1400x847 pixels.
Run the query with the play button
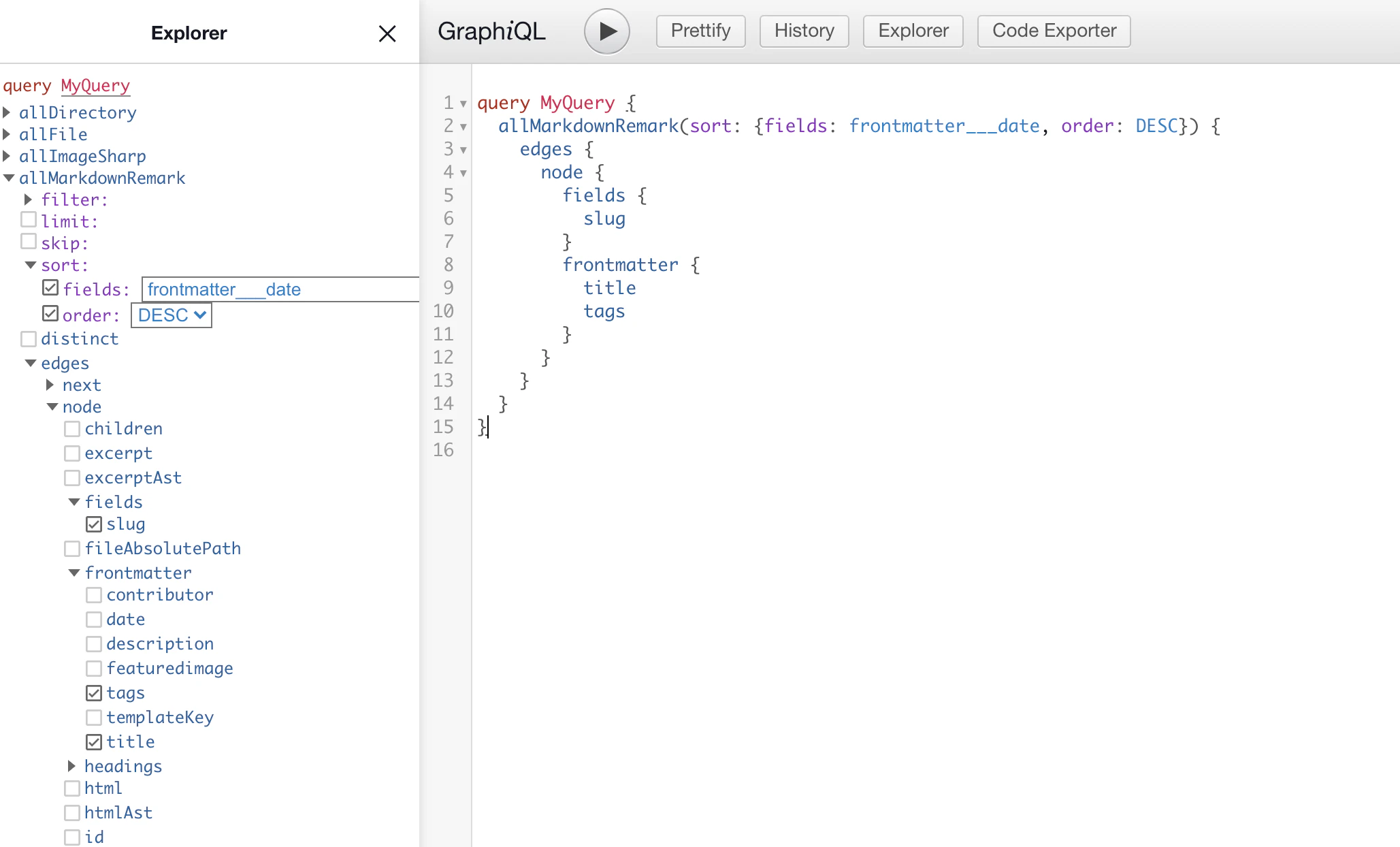606,31
